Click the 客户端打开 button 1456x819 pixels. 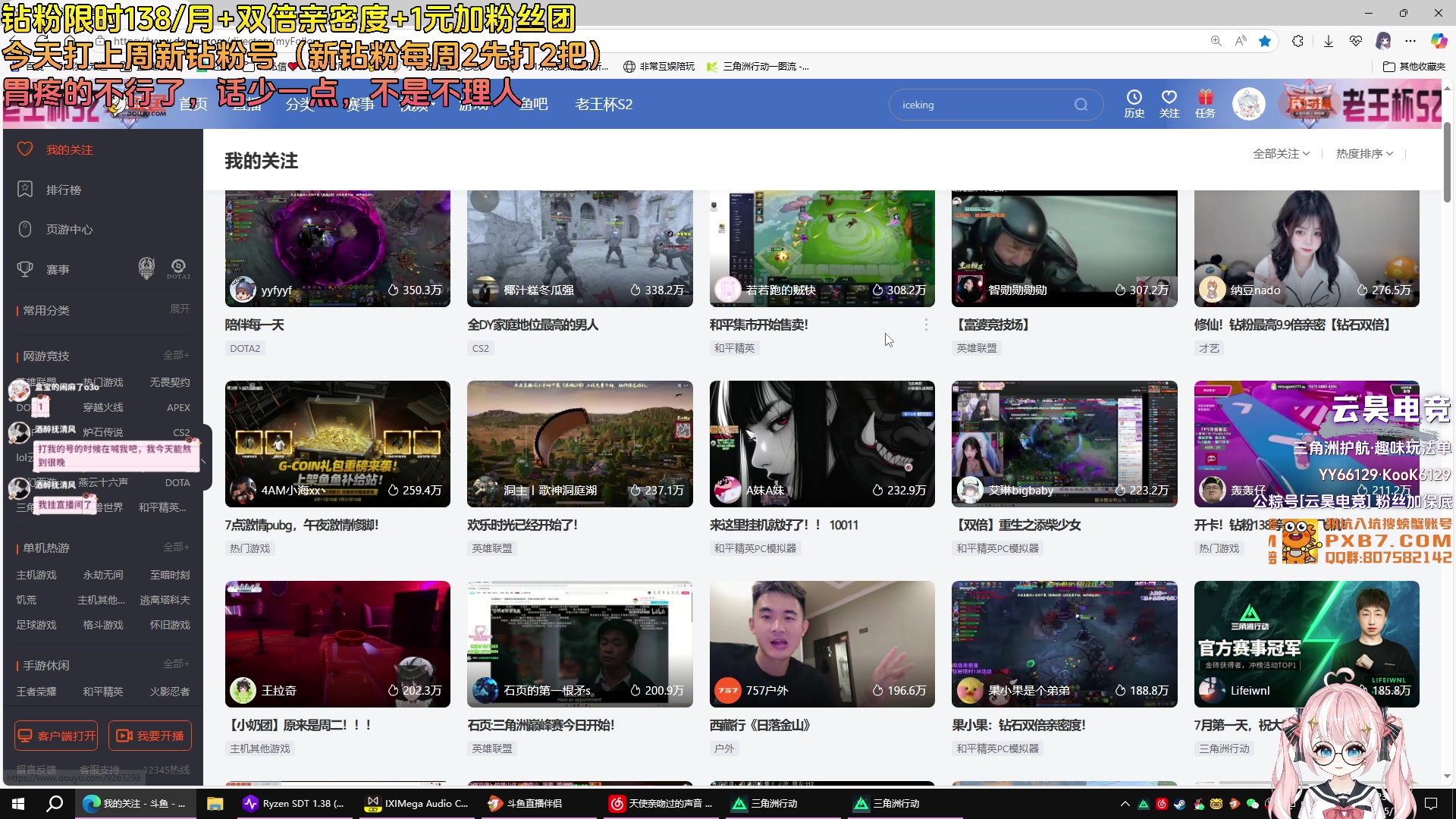57,736
